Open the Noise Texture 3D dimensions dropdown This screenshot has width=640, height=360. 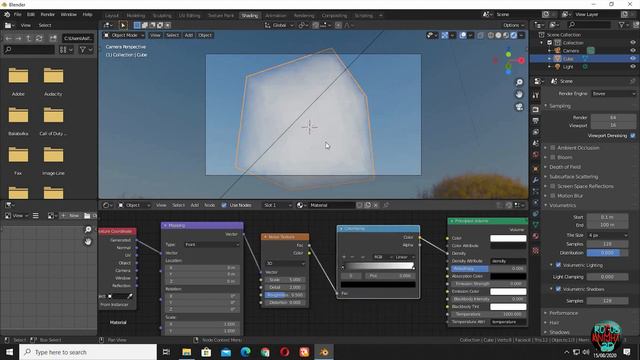285,264
